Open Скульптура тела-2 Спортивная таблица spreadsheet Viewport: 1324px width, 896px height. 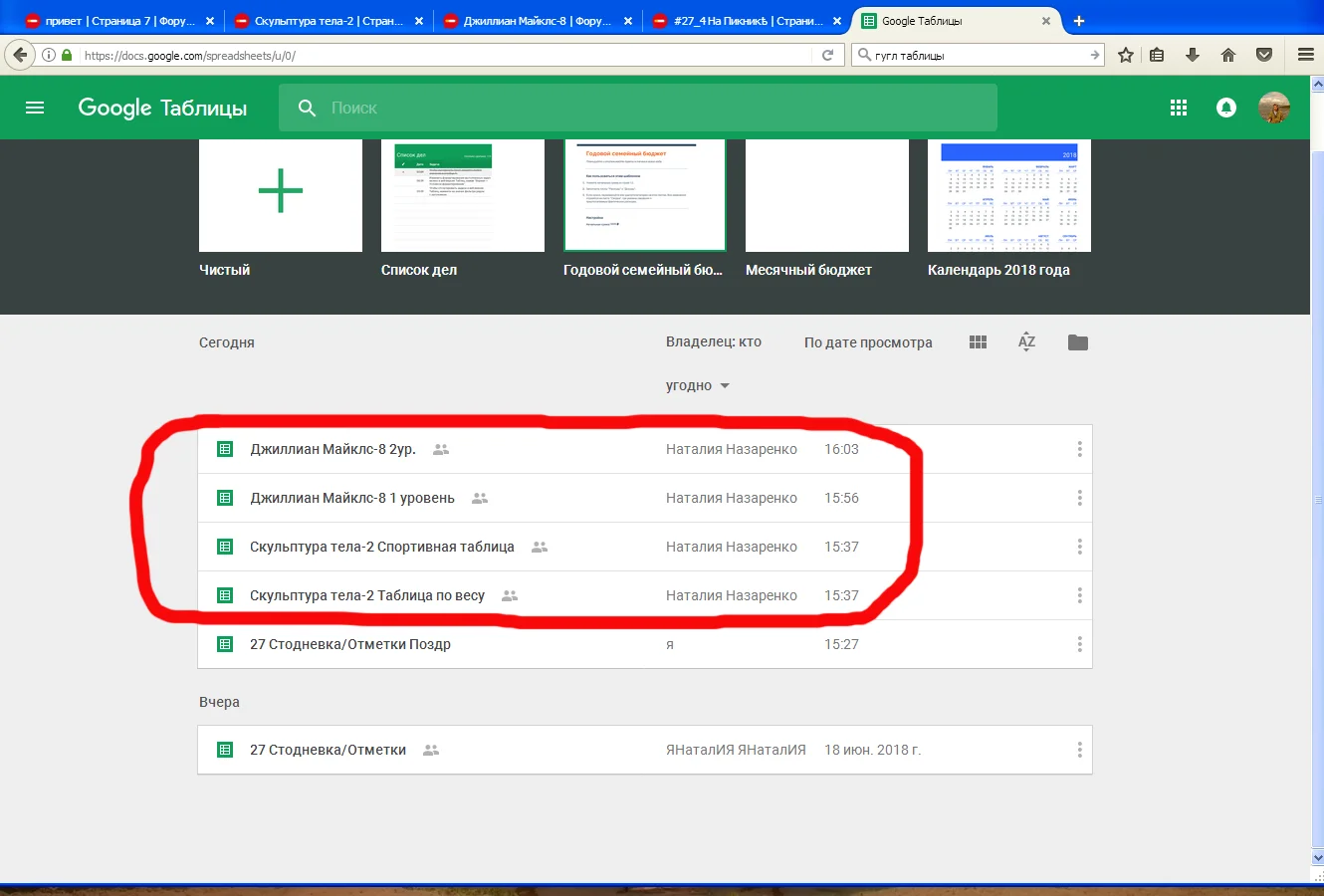click(381, 547)
